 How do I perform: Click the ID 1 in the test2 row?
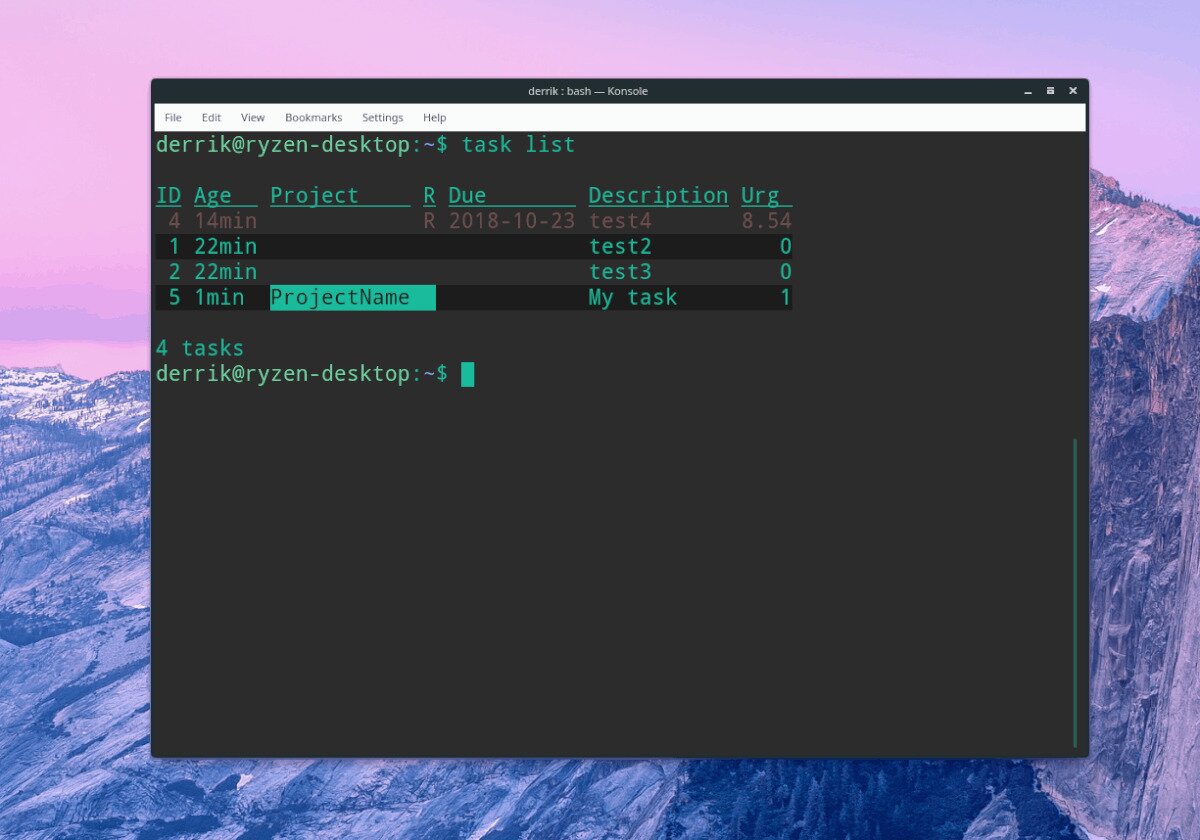point(175,247)
